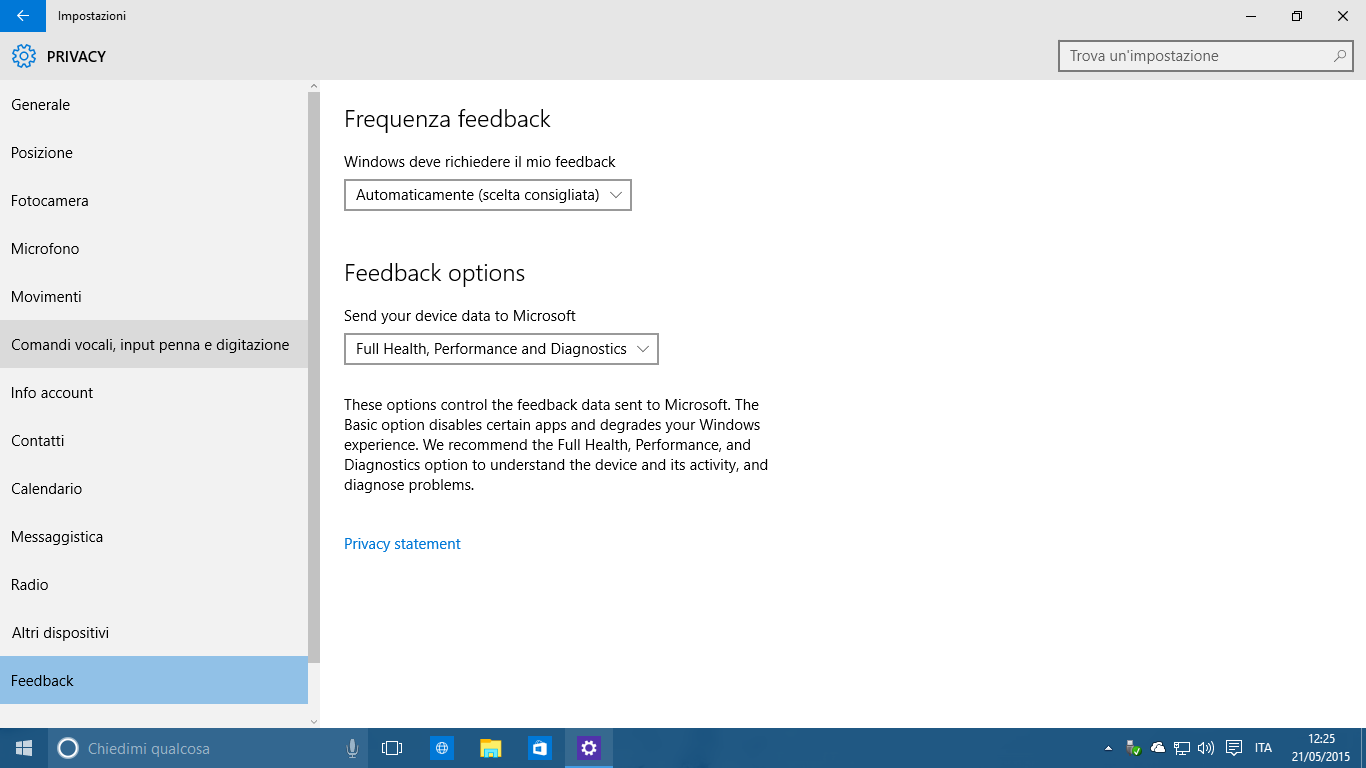Close the Impostazioni window

click(x=1343, y=16)
